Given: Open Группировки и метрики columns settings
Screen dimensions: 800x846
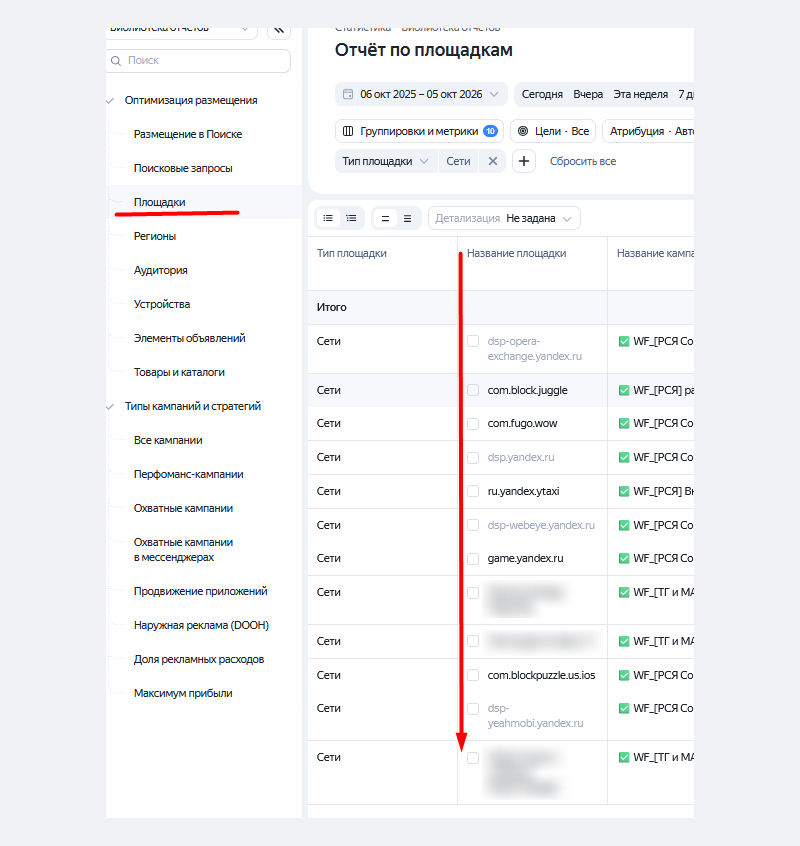Looking at the screenshot, I should click(x=419, y=131).
